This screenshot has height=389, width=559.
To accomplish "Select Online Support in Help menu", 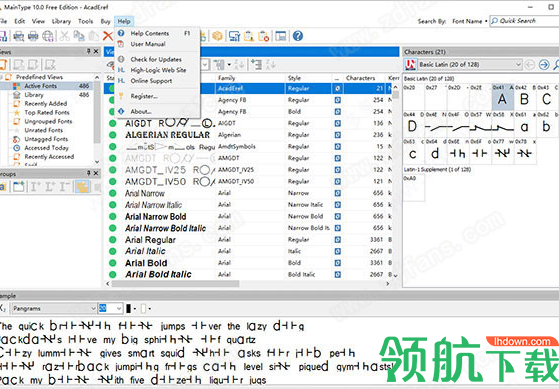I will click(x=157, y=81).
